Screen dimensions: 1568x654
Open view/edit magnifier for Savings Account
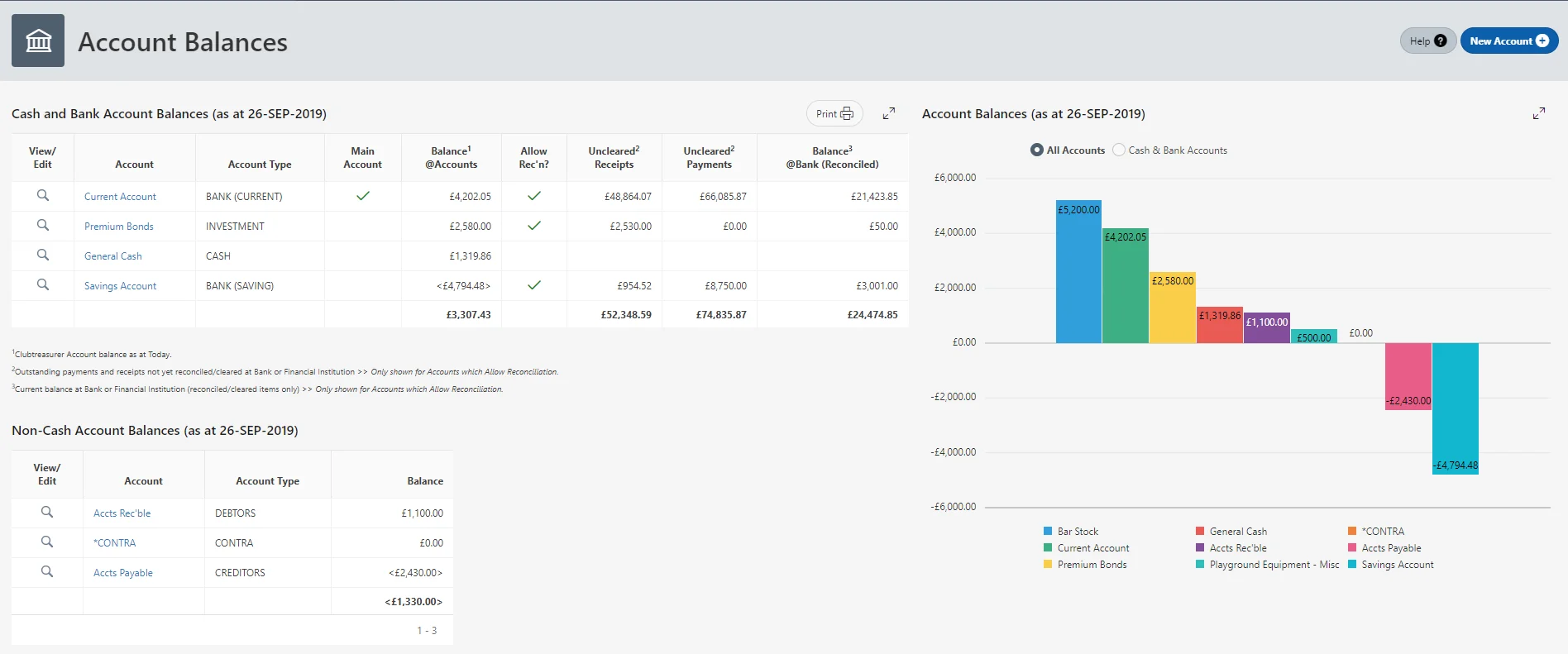coord(43,285)
